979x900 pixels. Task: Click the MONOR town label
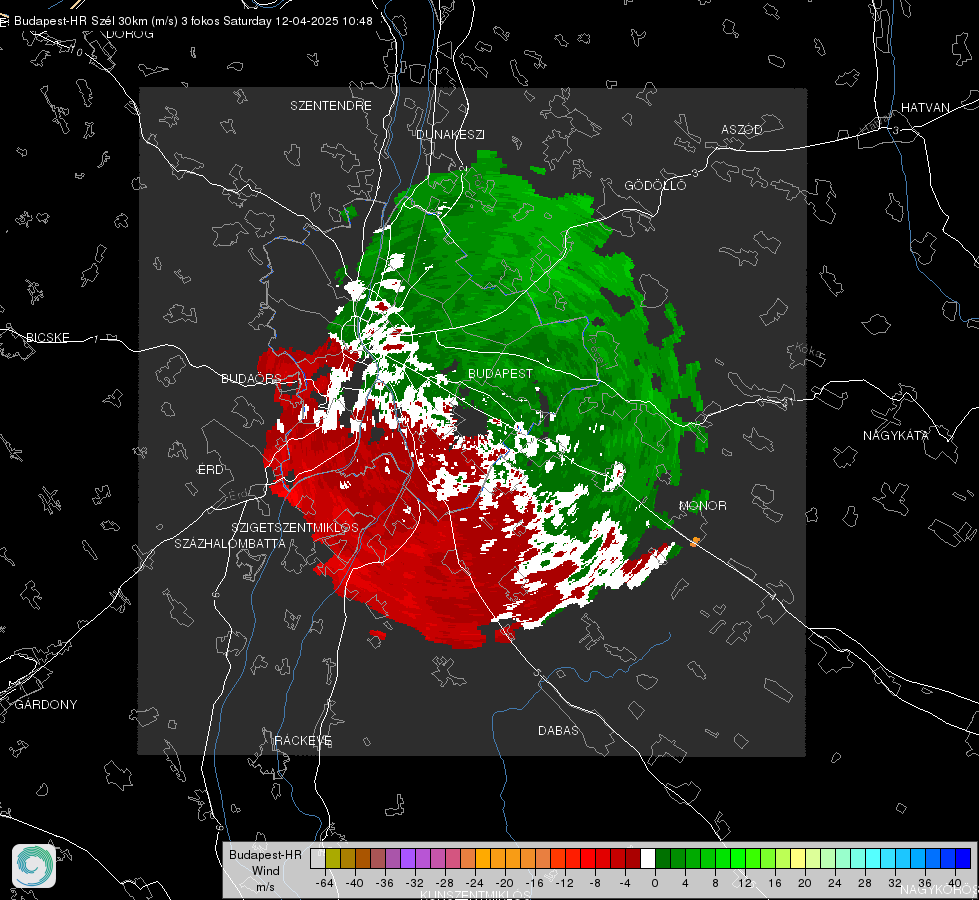(702, 505)
